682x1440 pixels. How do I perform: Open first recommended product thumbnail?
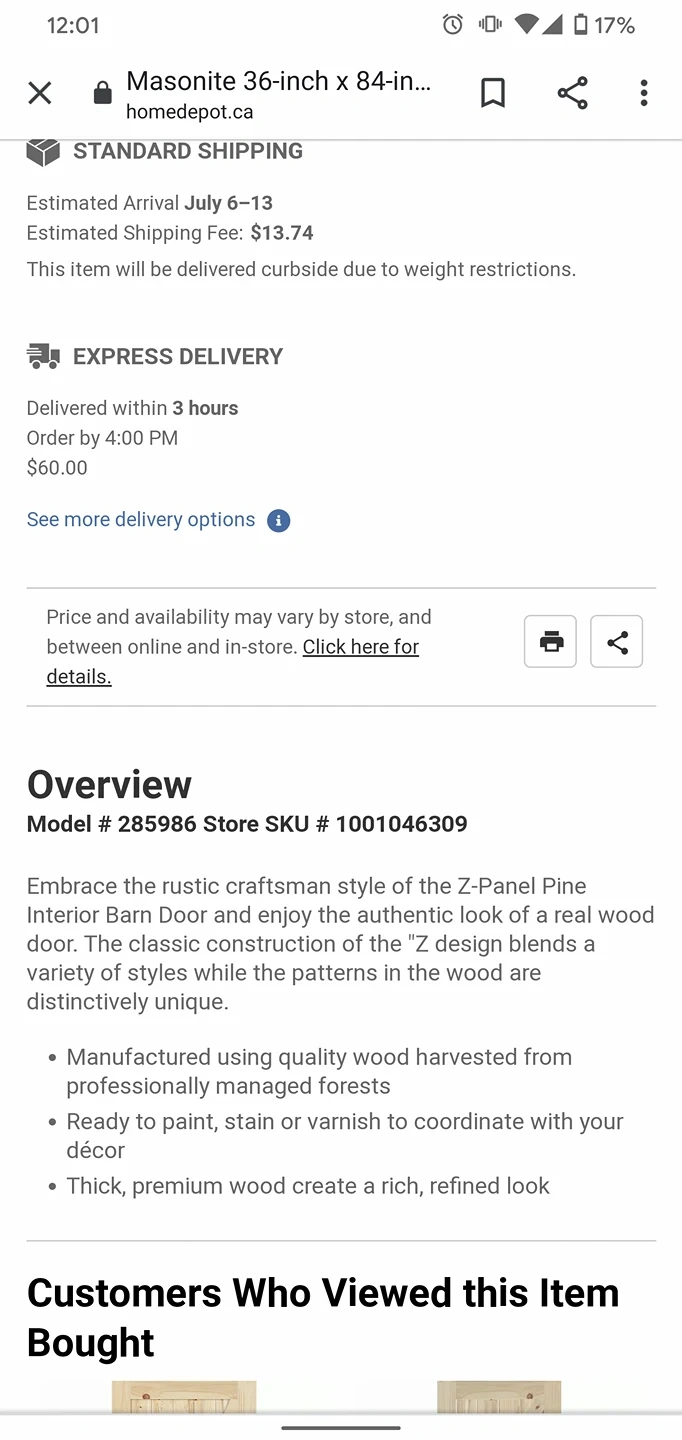pyautogui.click(x=184, y=1396)
